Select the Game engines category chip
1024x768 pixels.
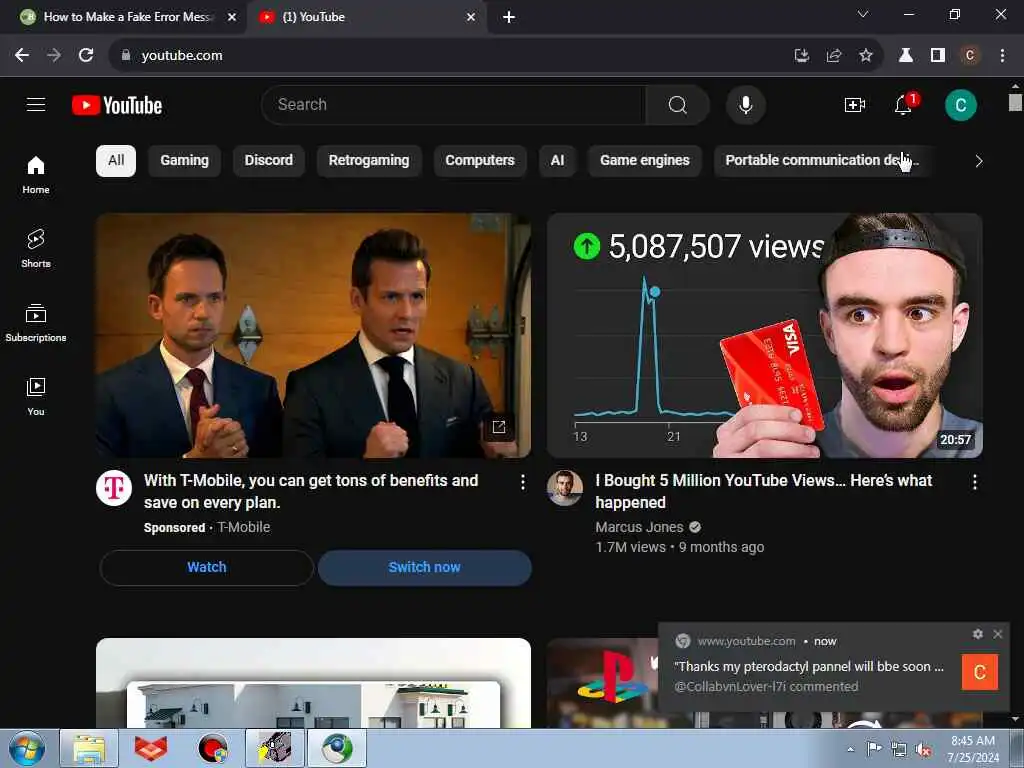pos(645,161)
